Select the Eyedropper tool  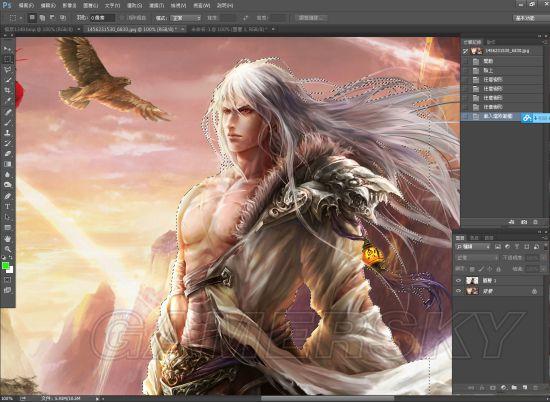pos(7,101)
